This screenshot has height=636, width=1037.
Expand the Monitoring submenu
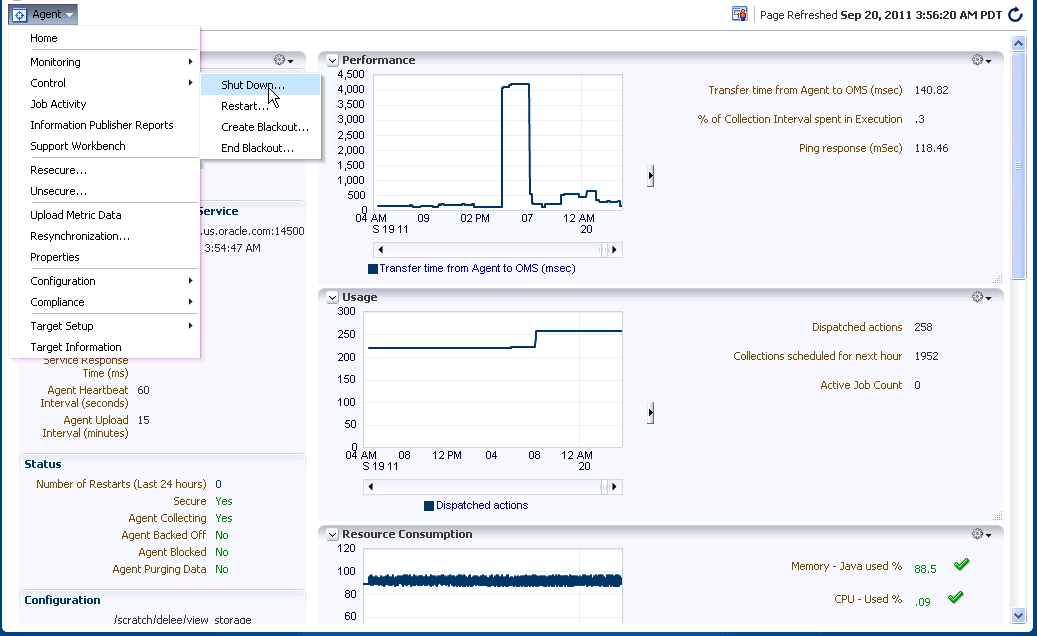(x=104, y=62)
